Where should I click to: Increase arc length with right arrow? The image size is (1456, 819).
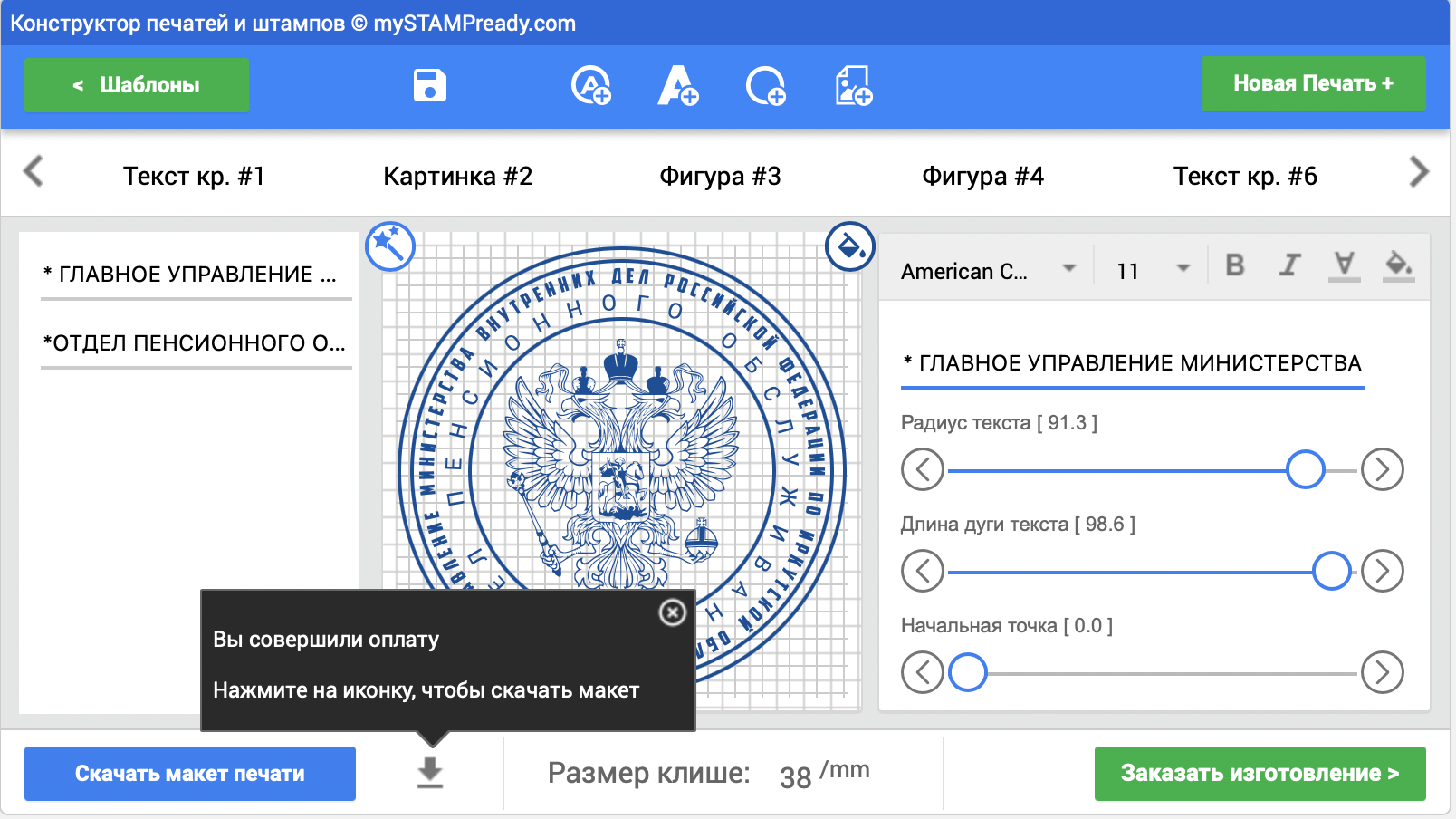1383,571
